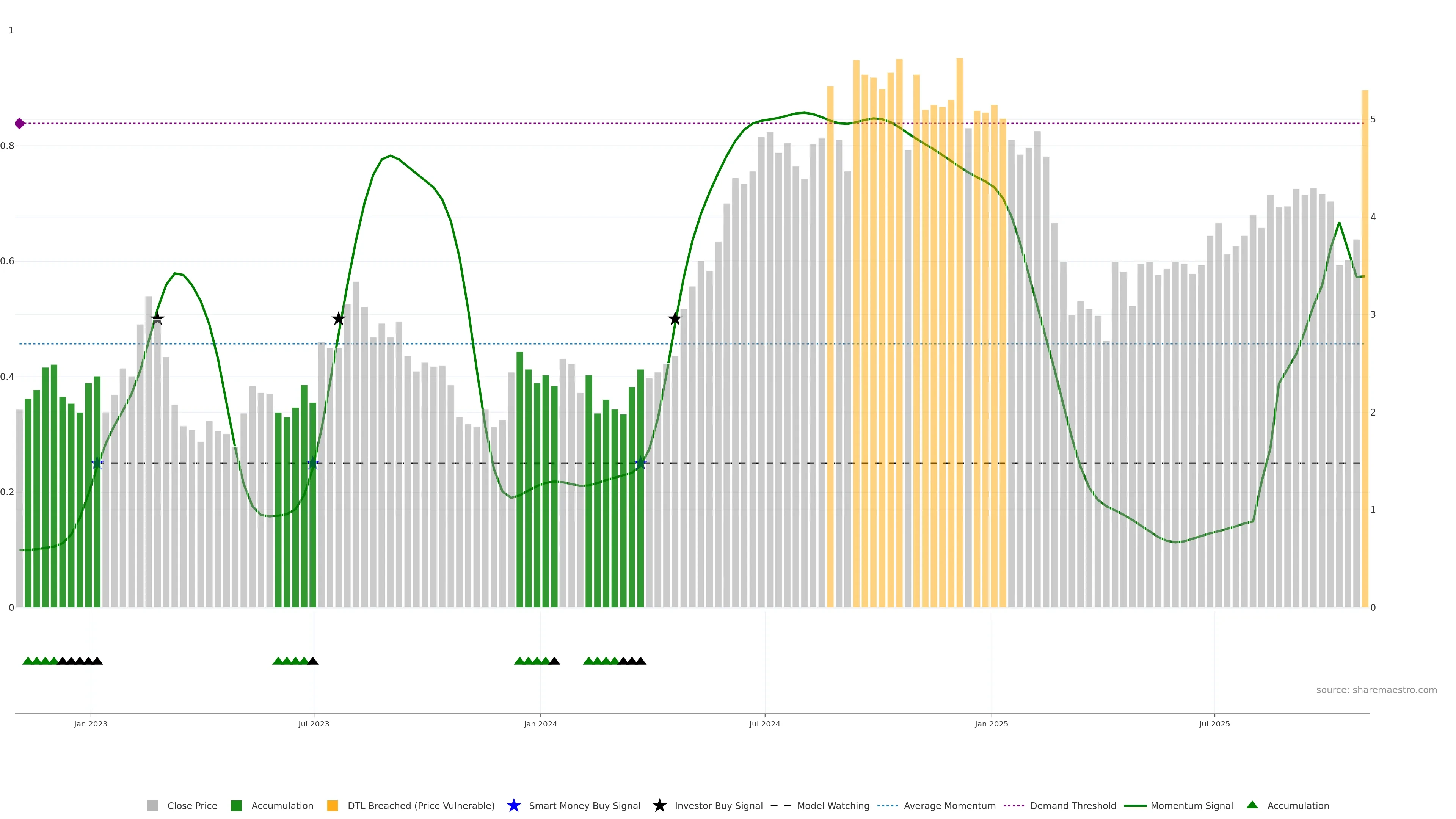
Task: Click the green Accumulation triangle legend icon
Action: pyautogui.click(x=1252, y=805)
